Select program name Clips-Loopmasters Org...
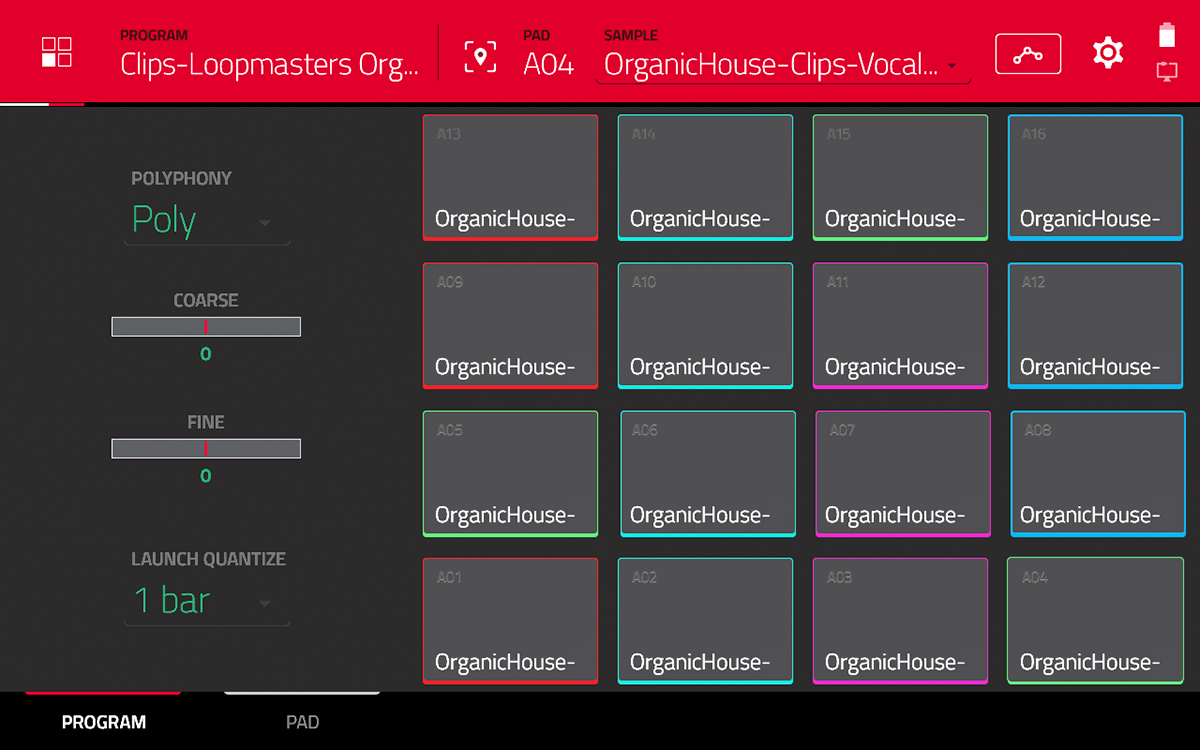This screenshot has width=1200, height=750. point(269,65)
